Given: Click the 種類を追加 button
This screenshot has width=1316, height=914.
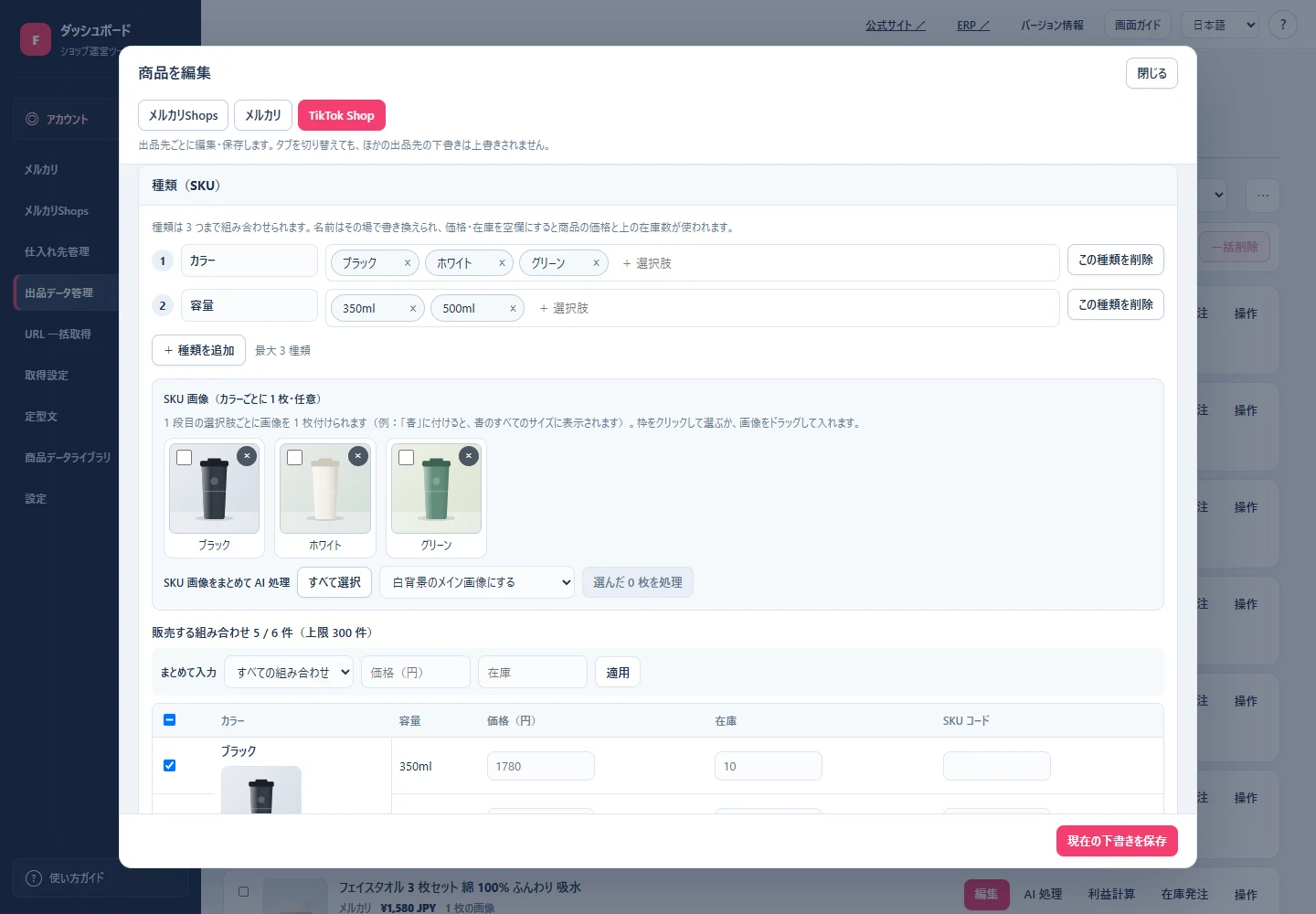Looking at the screenshot, I should pos(198,350).
